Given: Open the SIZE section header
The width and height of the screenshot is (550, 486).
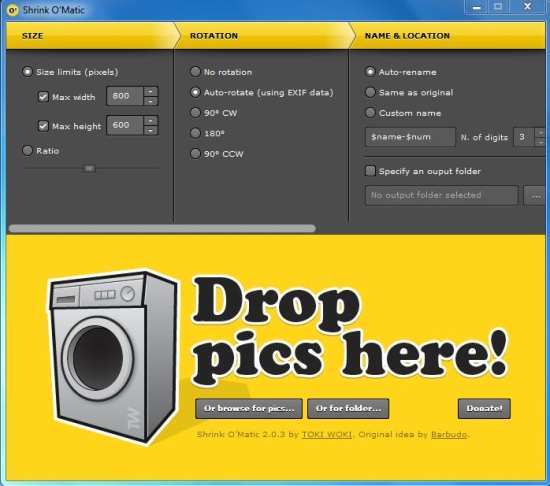Looking at the screenshot, I should coord(90,36).
